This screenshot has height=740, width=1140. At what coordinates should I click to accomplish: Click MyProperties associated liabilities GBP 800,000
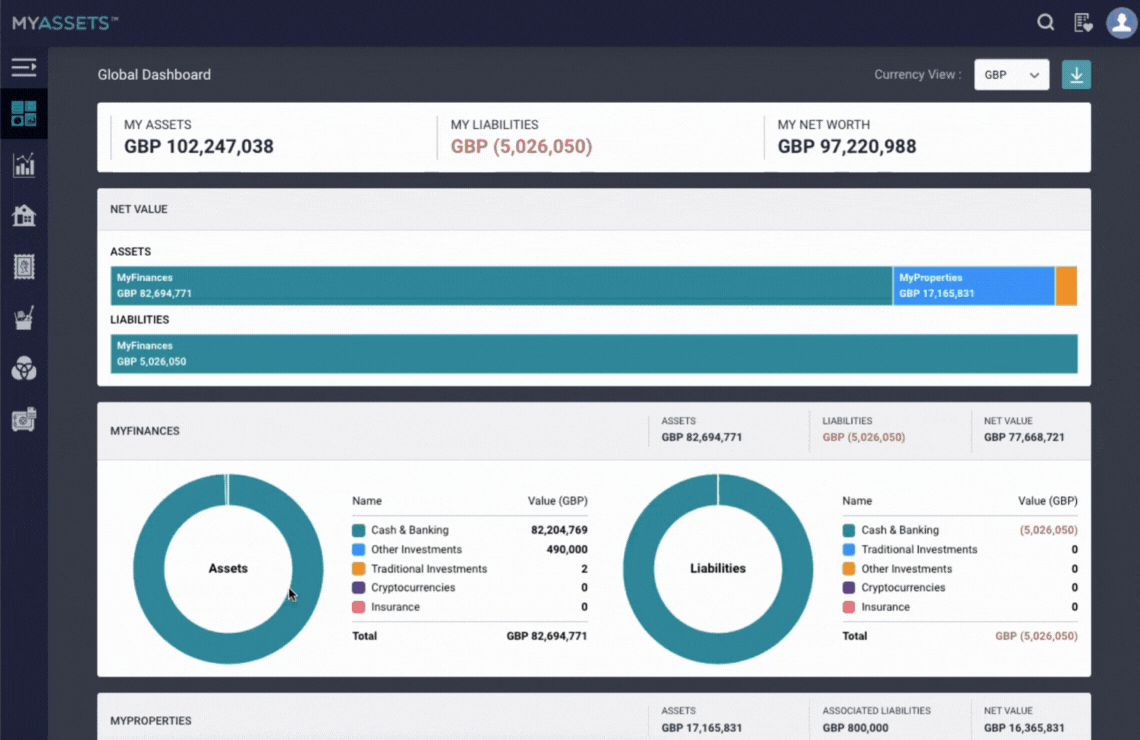[x=855, y=728]
